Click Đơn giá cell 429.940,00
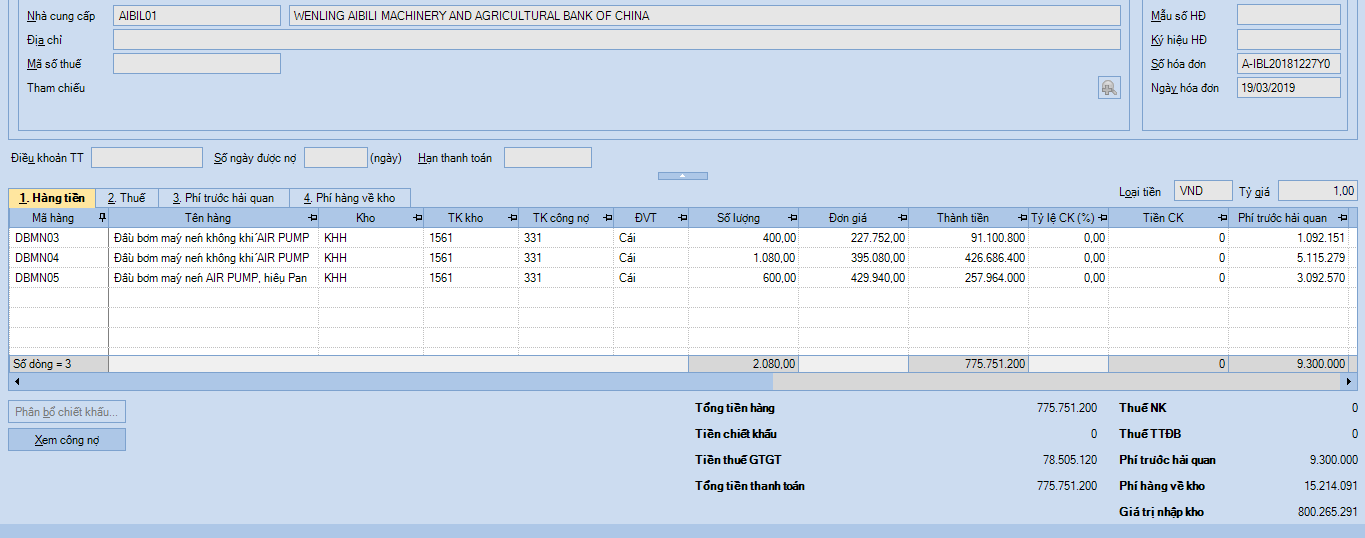Image resolution: width=1365 pixels, height=538 pixels. click(x=854, y=278)
